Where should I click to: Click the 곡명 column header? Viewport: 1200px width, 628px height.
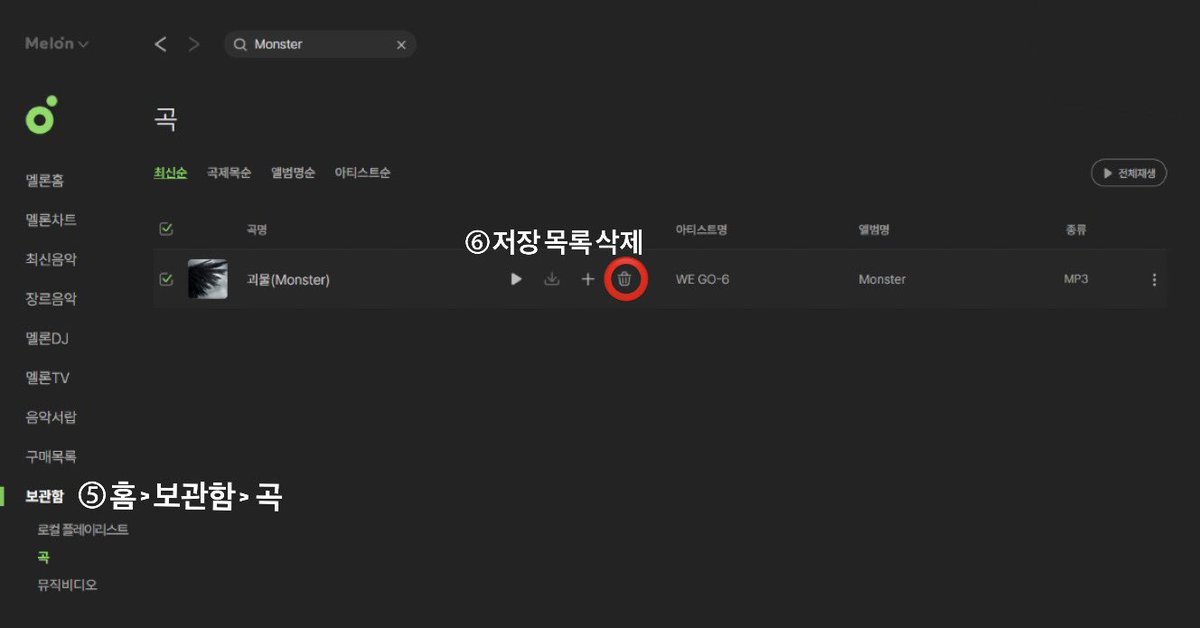[256, 230]
